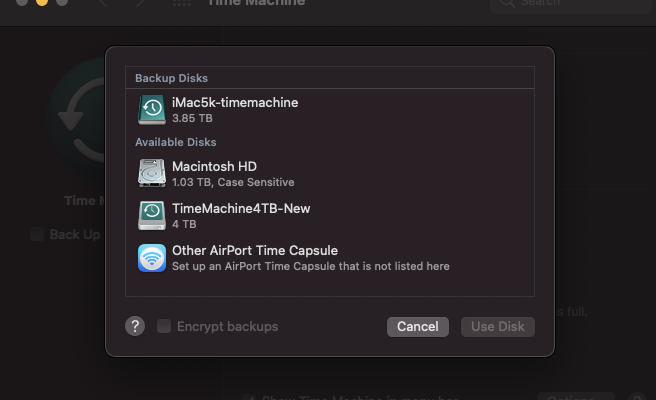656x400 pixels.
Task: Cancel the disk selection dialog
Action: click(x=418, y=326)
